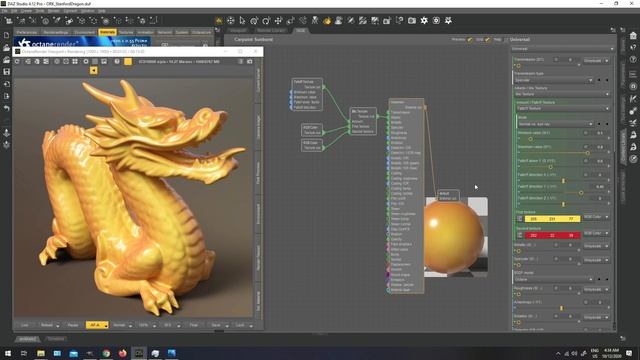
Task: Select the Falloff Texture node in graph
Action: 307,94
